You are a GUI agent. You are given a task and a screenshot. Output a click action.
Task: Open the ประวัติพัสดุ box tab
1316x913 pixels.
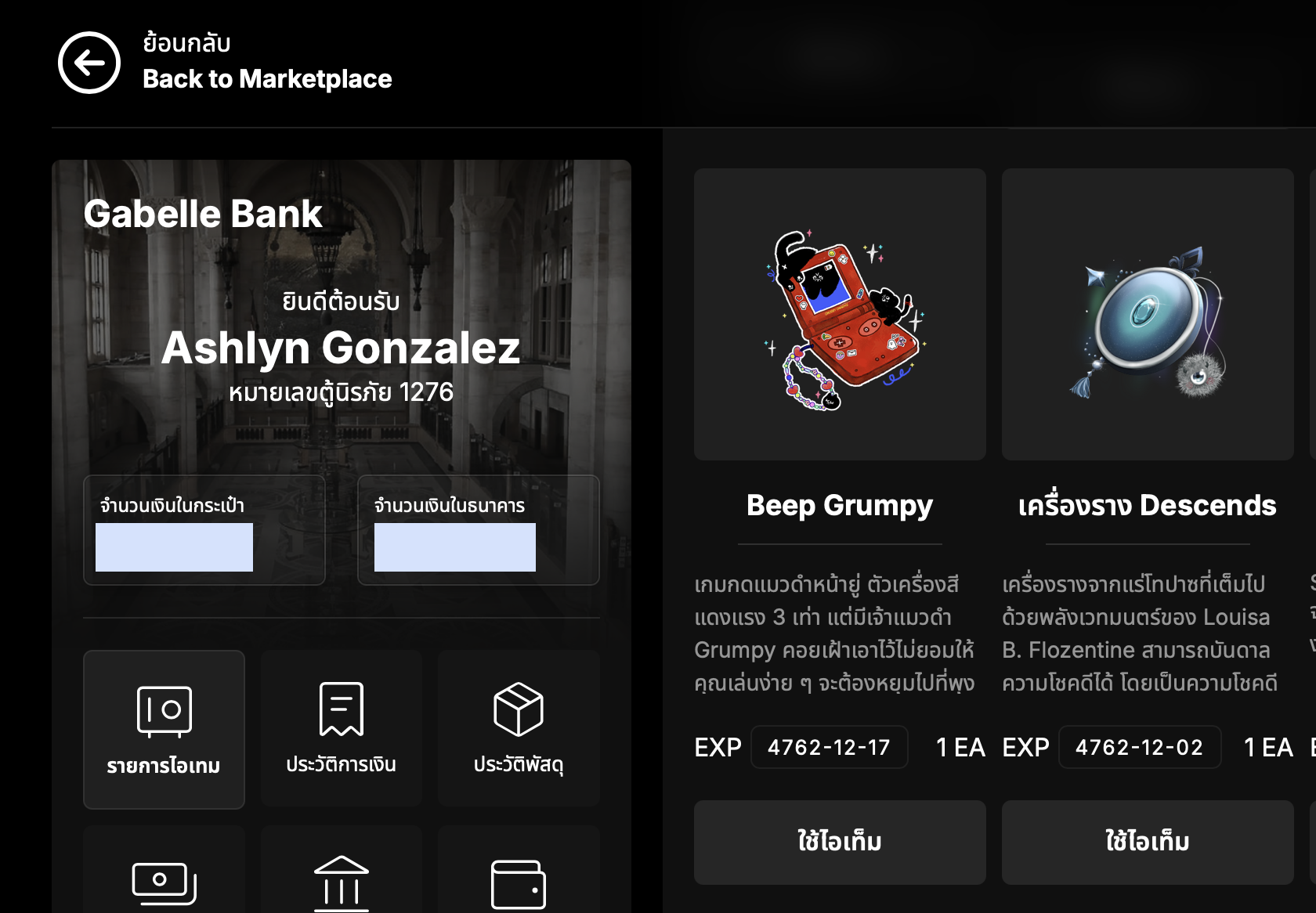tap(519, 729)
